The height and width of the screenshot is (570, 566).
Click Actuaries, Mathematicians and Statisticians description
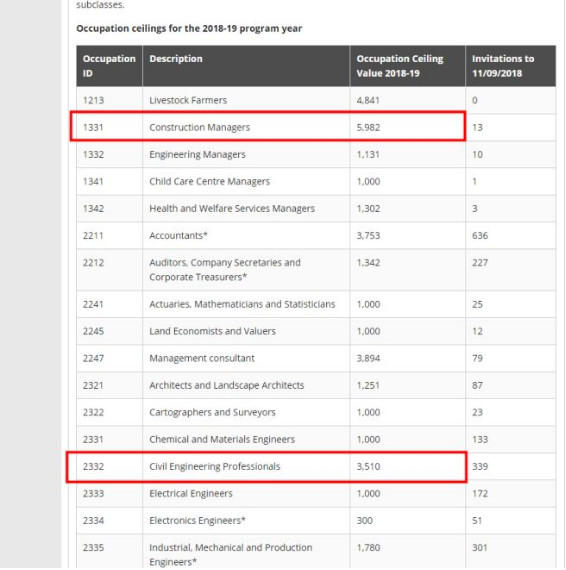[x=242, y=304]
